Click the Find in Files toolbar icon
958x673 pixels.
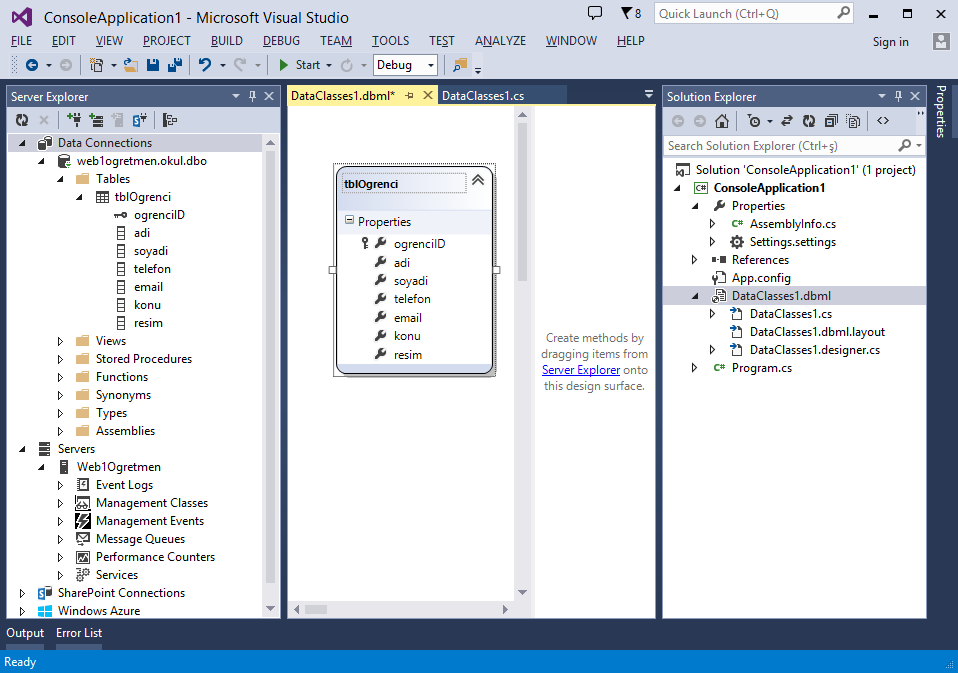coord(459,65)
